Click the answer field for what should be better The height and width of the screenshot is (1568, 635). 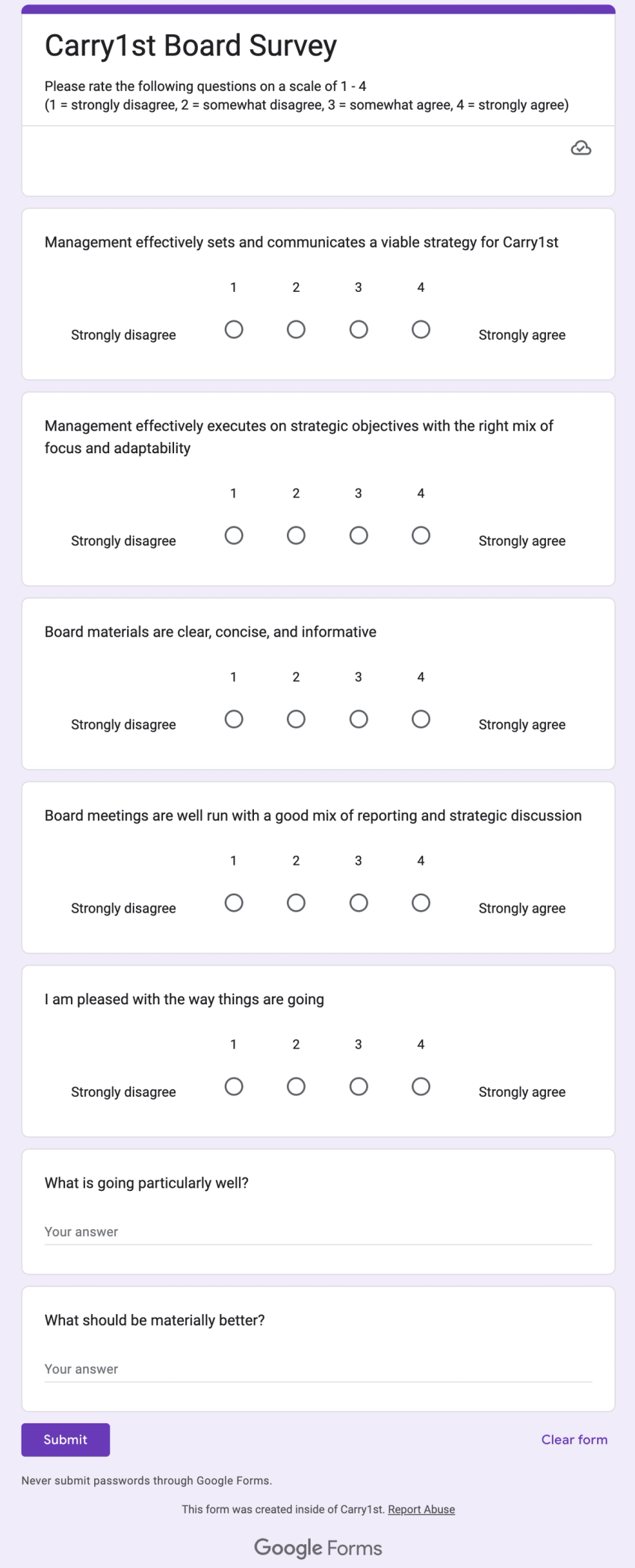[317, 1369]
